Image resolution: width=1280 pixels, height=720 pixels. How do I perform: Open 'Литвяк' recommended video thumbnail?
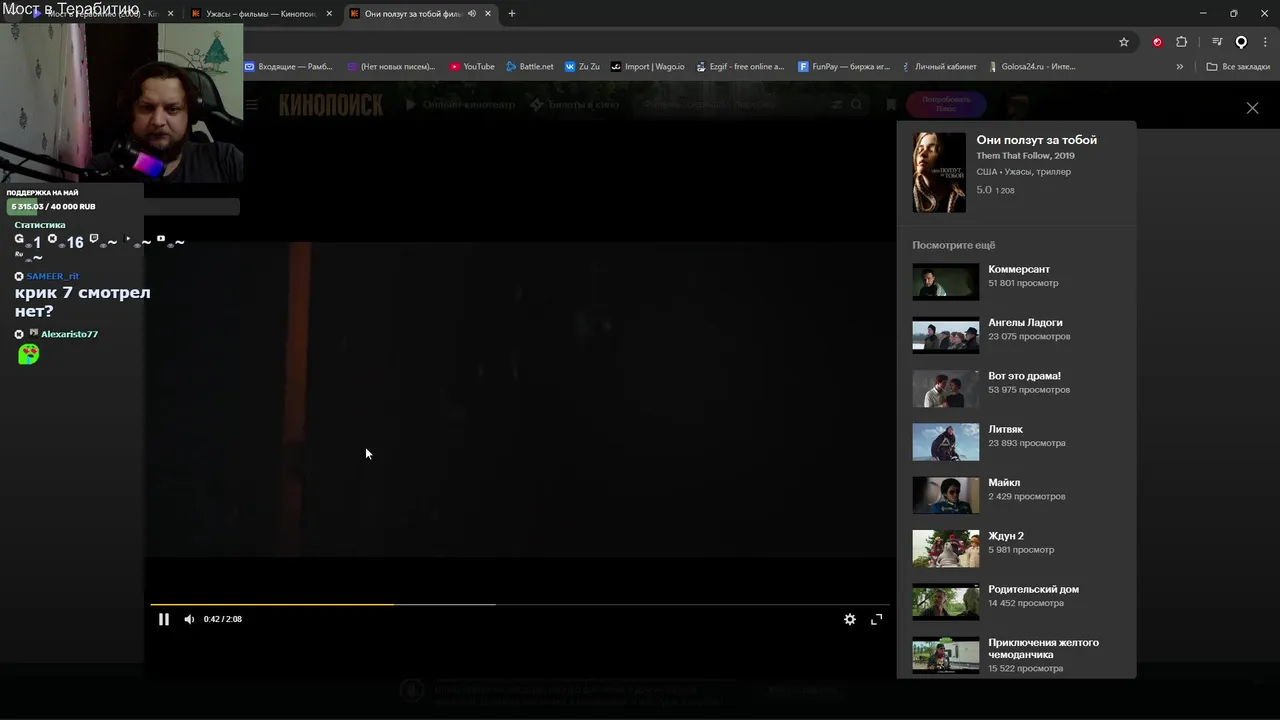click(x=946, y=442)
